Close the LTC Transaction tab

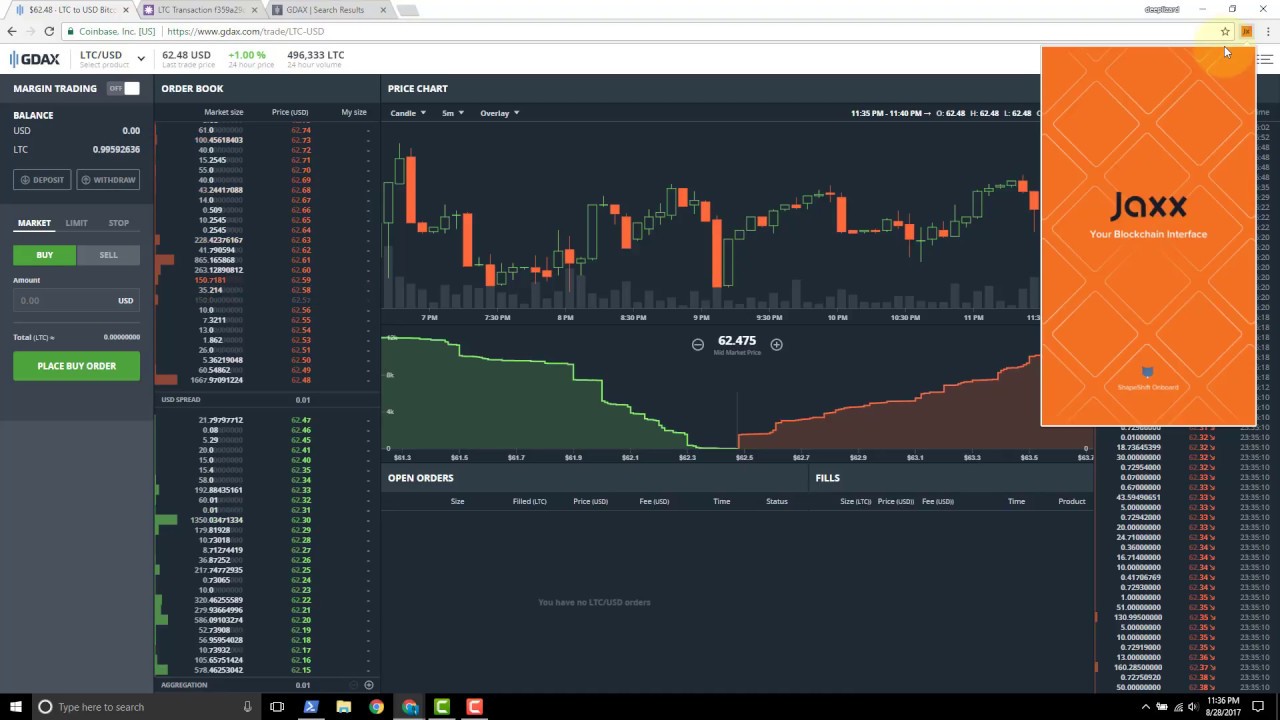pyautogui.click(x=254, y=10)
